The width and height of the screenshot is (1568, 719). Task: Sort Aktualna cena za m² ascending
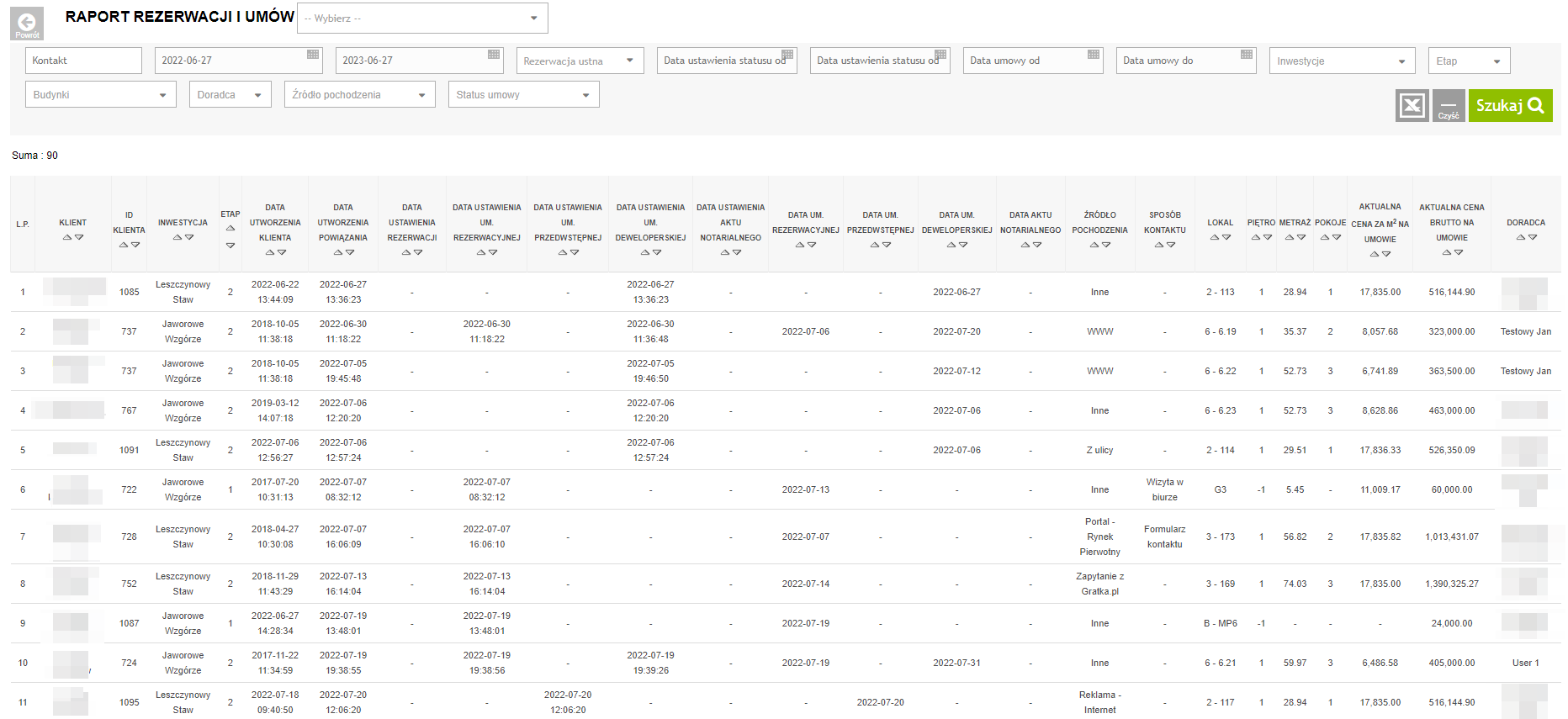click(1375, 253)
